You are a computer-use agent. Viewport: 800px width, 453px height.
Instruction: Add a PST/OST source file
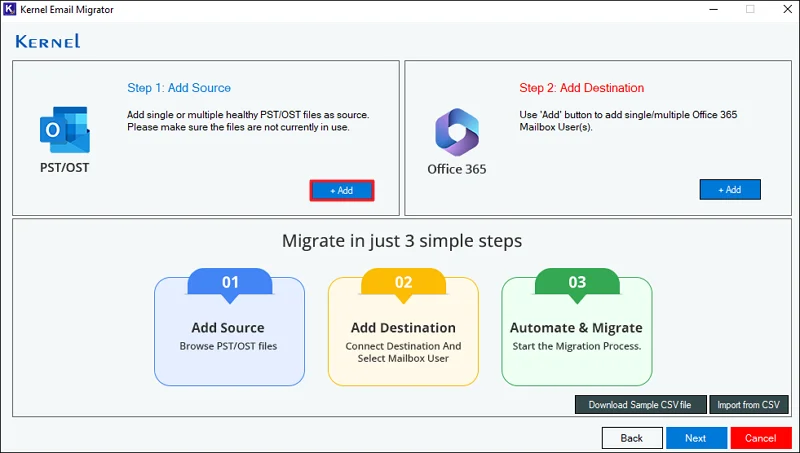(342, 190)
